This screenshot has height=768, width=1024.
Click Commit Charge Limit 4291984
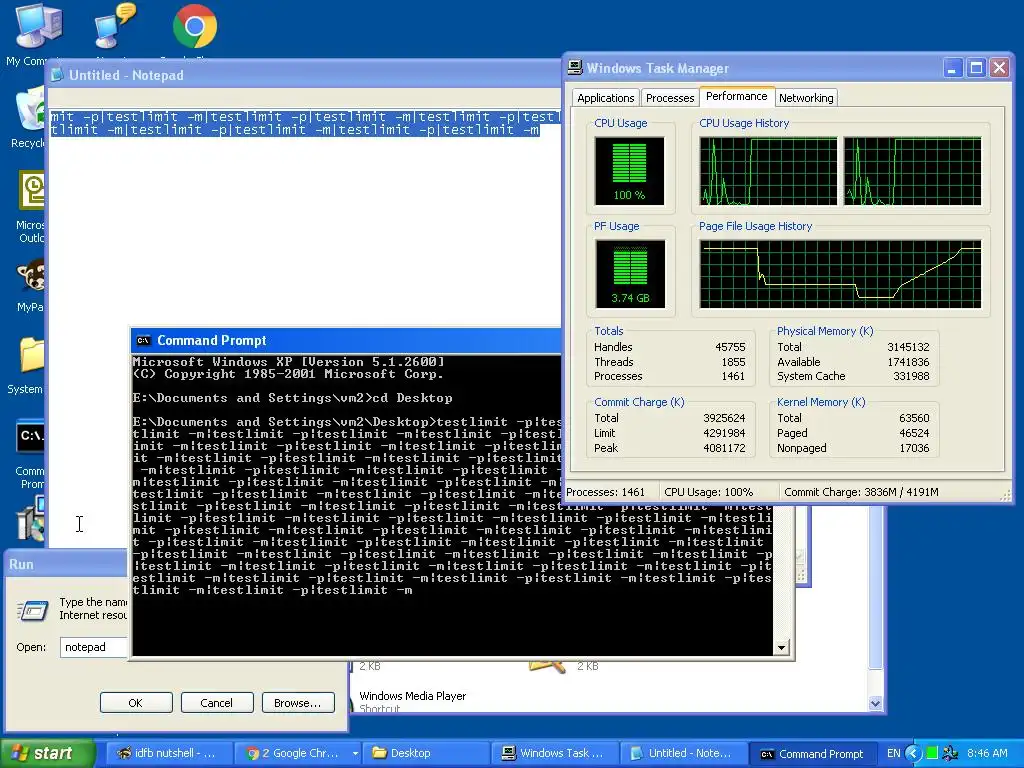pyautogui.click(x=724, y=433)
